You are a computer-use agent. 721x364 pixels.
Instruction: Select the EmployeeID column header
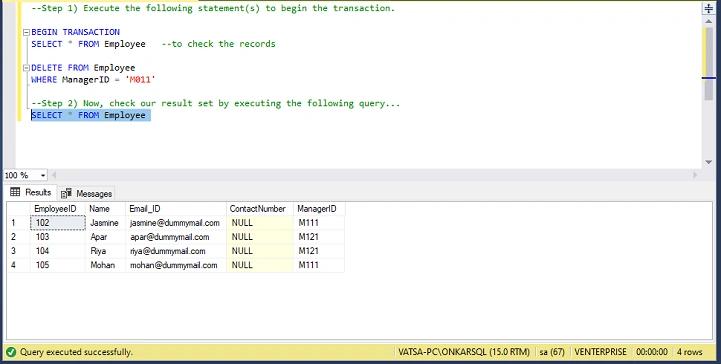coord(57,209)
